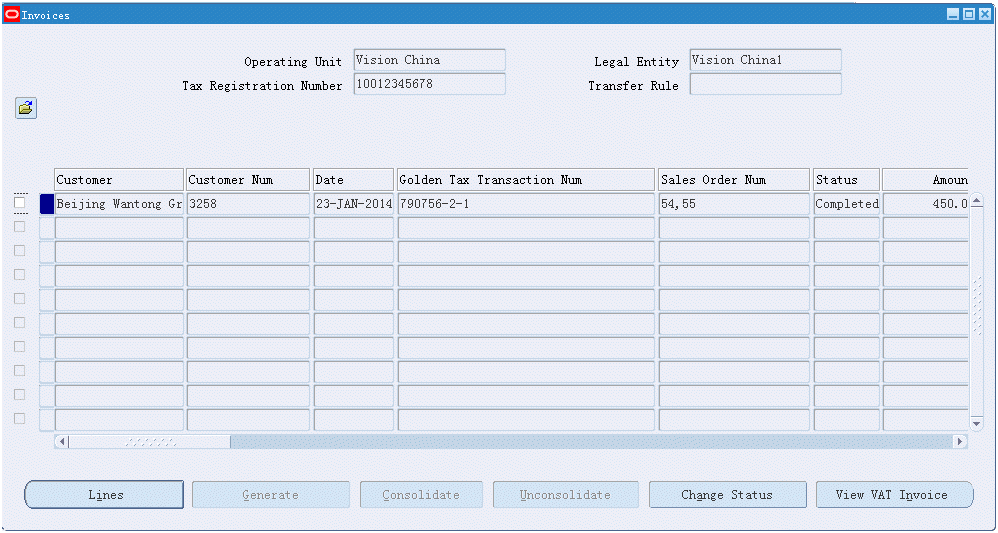Select the customer cell Beijing Wantong Gr
The width and height of the screenshot is (998, 533).
[x=120, y=204]
